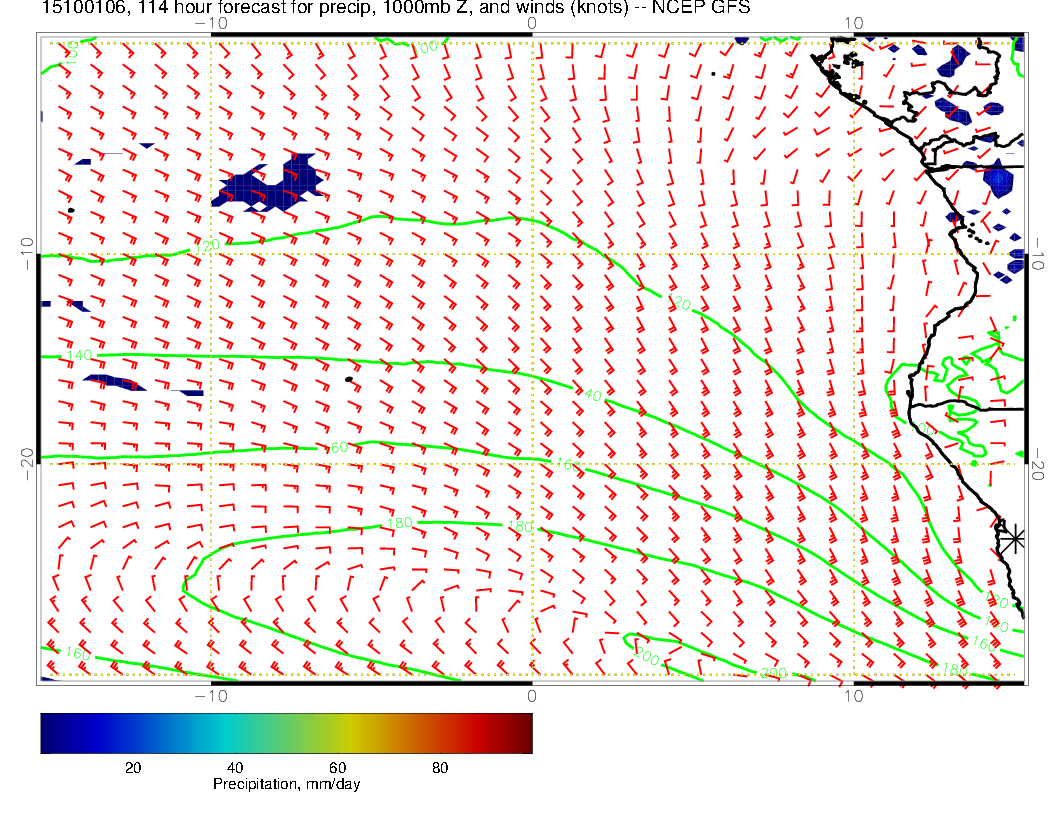This screenshot has height=816, width=1056.
Task: Click the "-20" latitude label on the right axis
Action: (1038, 465)
